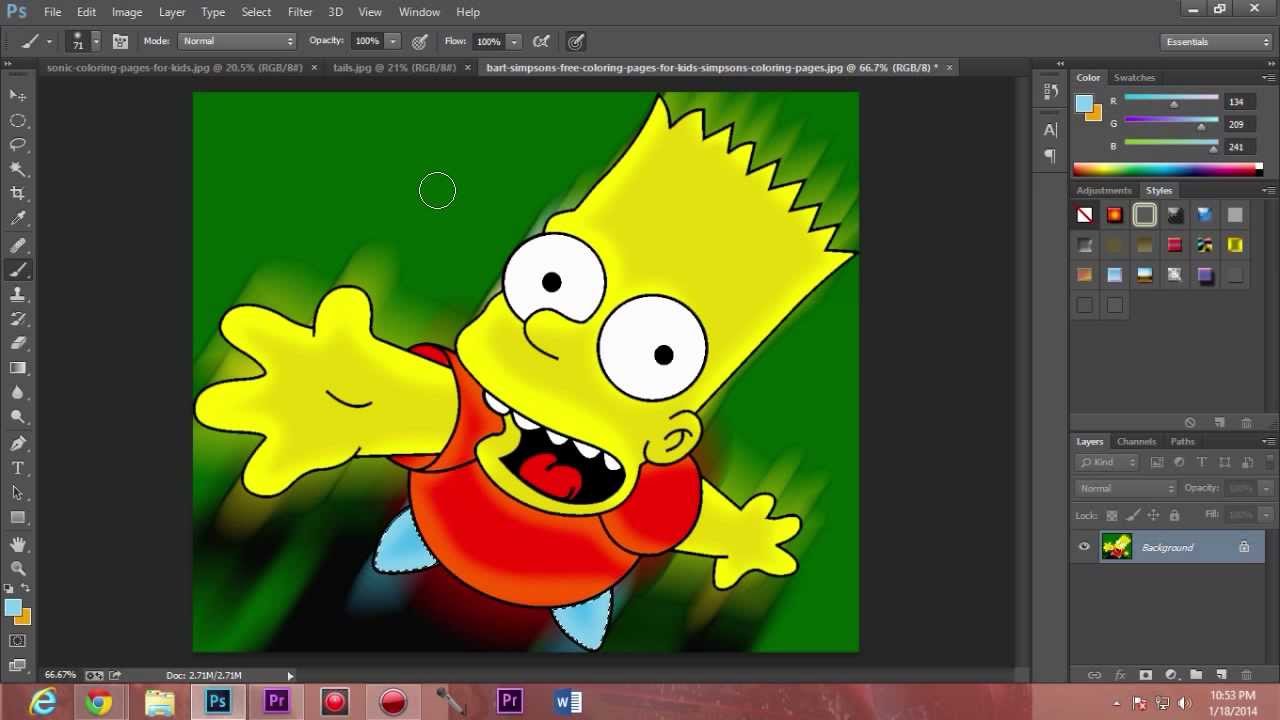Open the Flow slider dropdown arrow
The image size is (1280, 720).
pyautogui.click(x=514, y=41)
